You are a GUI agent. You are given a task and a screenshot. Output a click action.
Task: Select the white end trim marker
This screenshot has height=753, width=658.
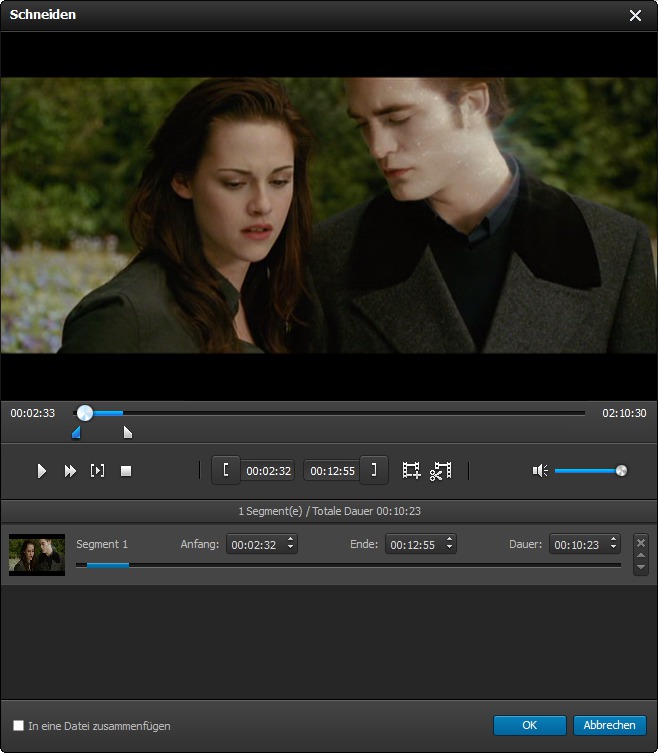pos(127,432)
